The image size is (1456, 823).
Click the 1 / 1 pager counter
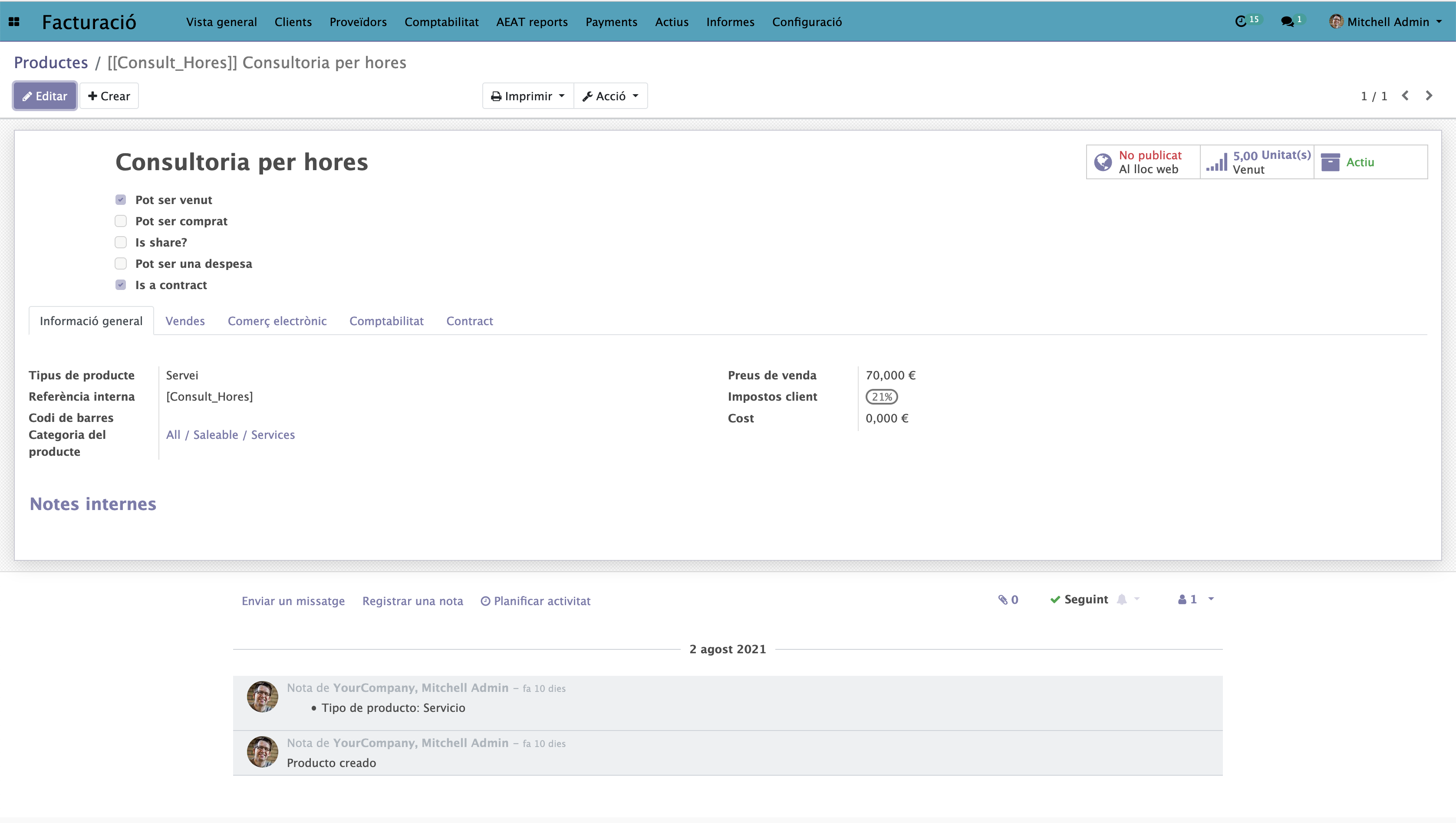pyautogui.click(x=1374, y=96)
